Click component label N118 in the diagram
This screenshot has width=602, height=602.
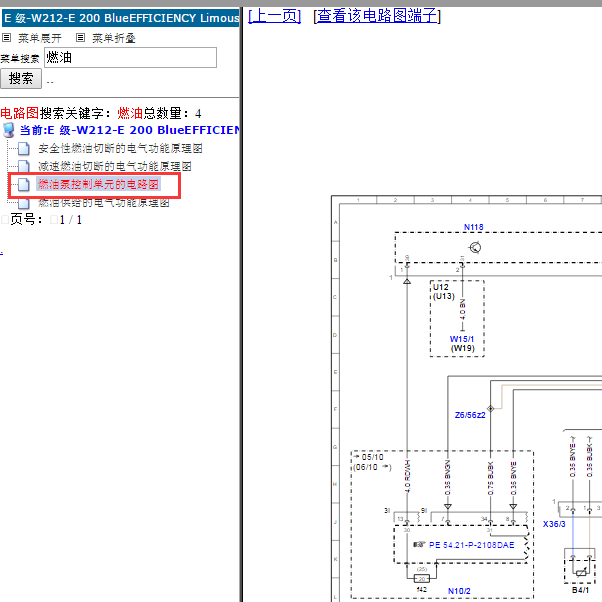[x=473, y=227]
